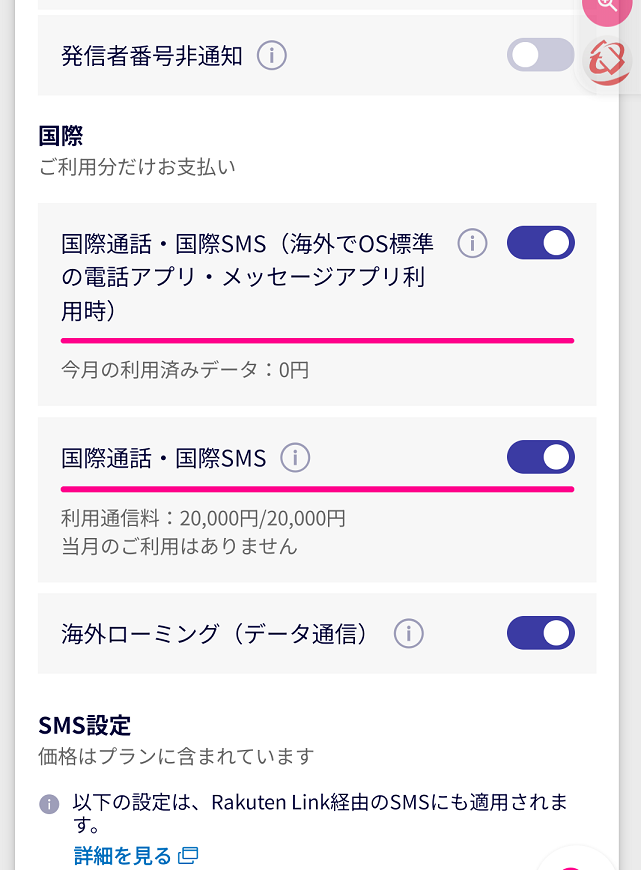This screenshot has width=641, height=870.
Task: Open the 詳細を見る link
Action: point(123,856)
